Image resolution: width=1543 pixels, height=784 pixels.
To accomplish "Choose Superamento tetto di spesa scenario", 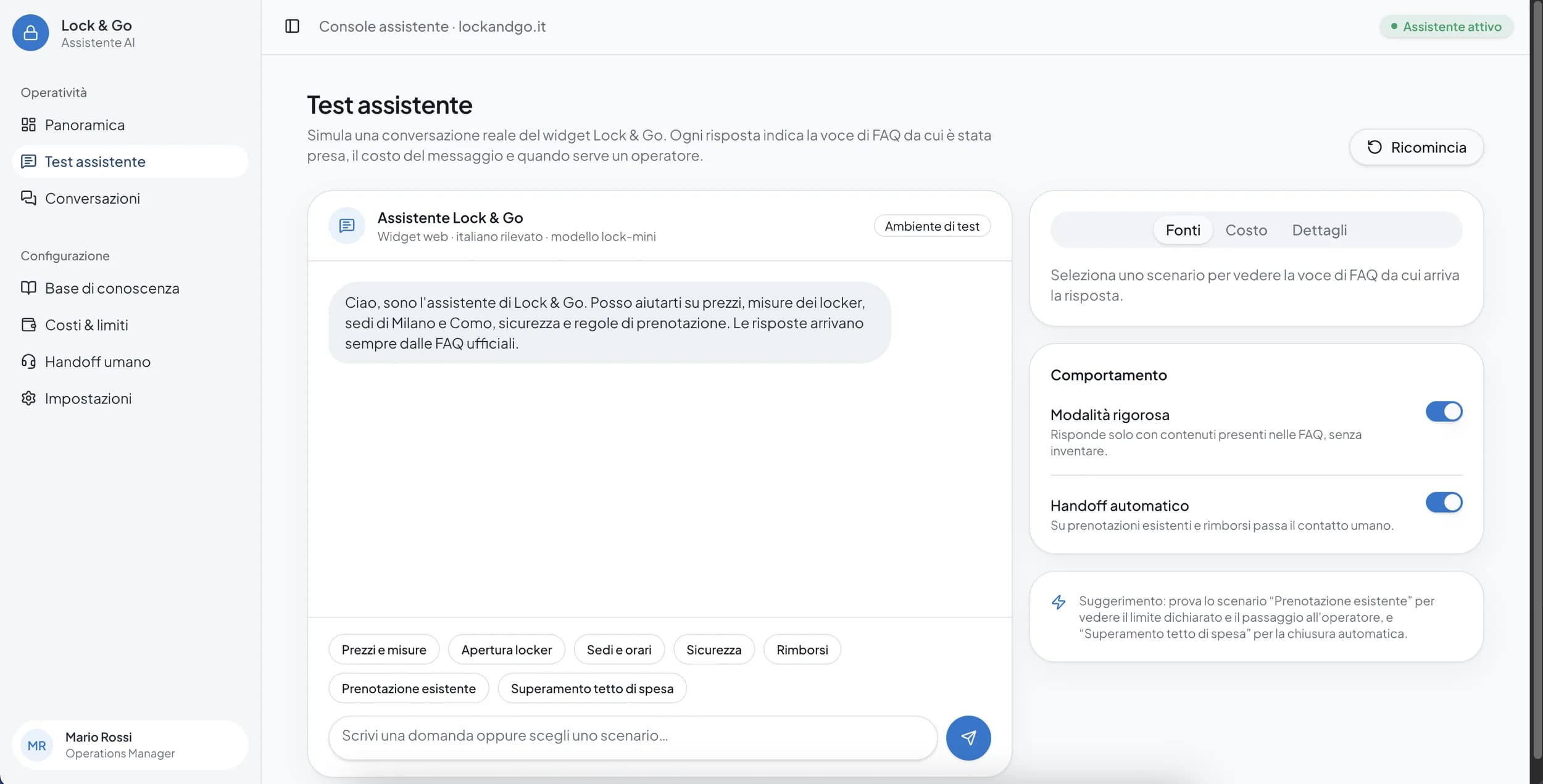I will pyautogui.click(x=592, y=688).
